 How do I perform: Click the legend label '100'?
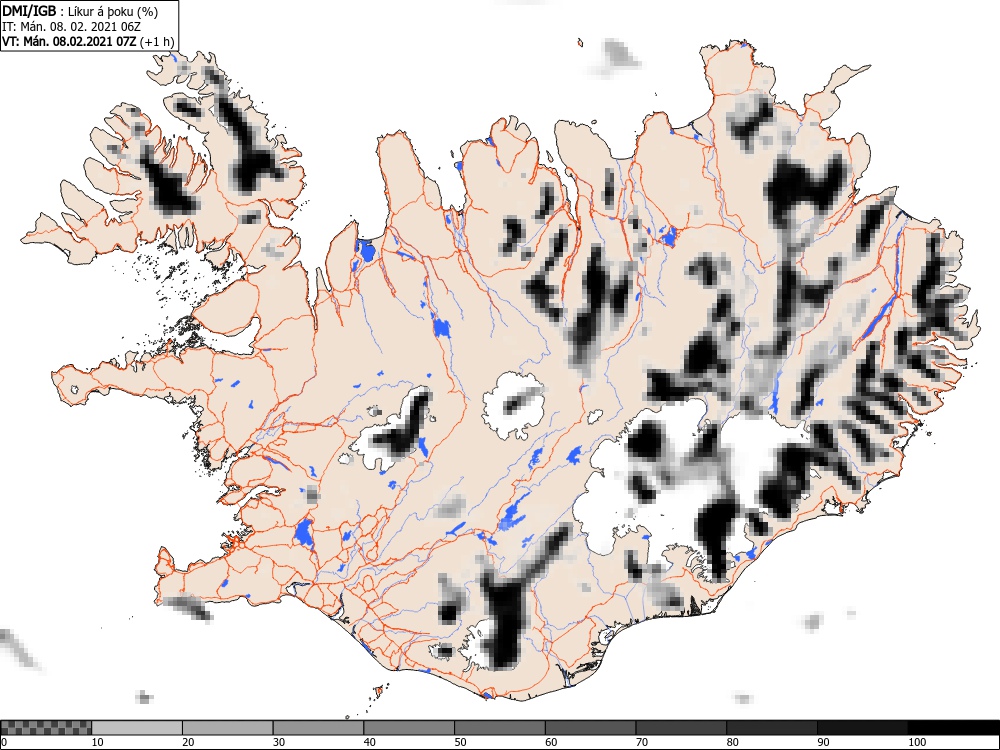pyautogui.click(x=916, y=742)
